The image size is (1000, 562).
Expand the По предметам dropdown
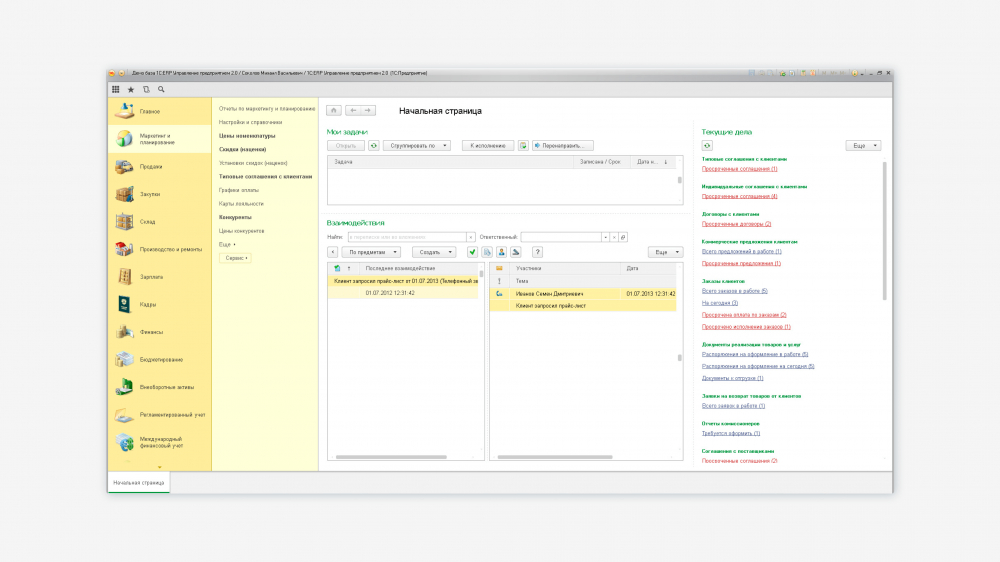point(370,252)
